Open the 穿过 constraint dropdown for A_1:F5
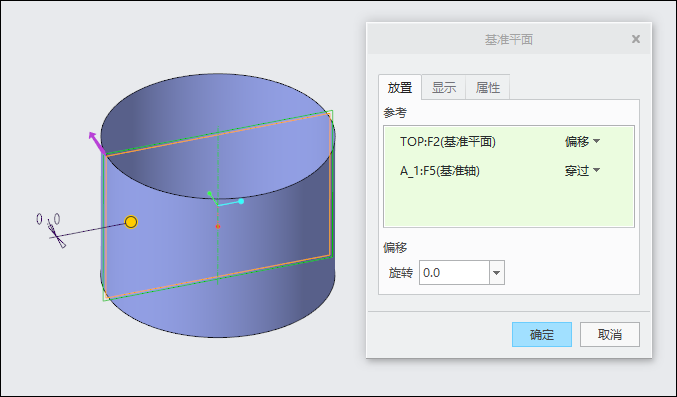 tap(582, 171)
